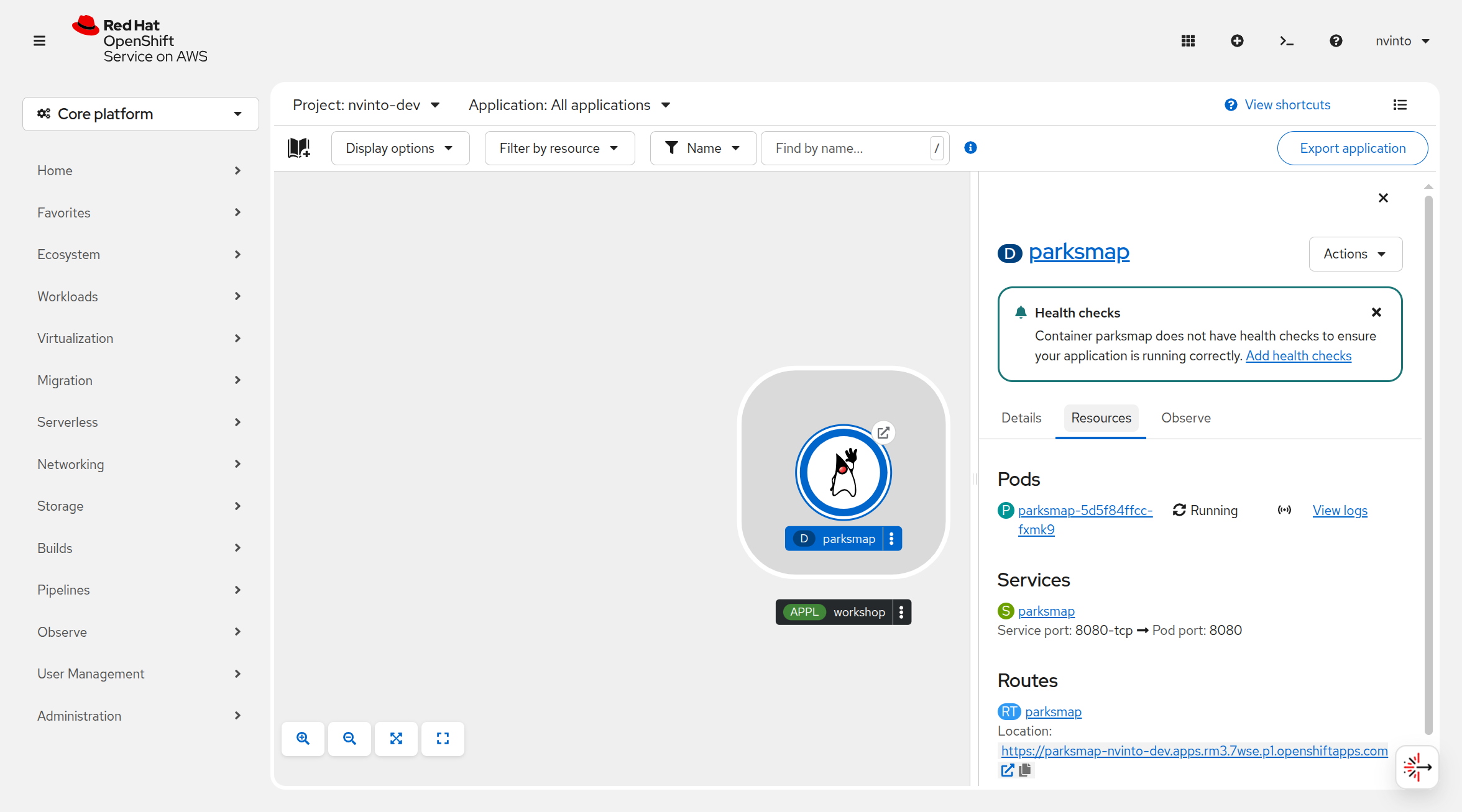1462x812 pixels.
Task: Open the parksmap route link
Action: point(1053,712)
